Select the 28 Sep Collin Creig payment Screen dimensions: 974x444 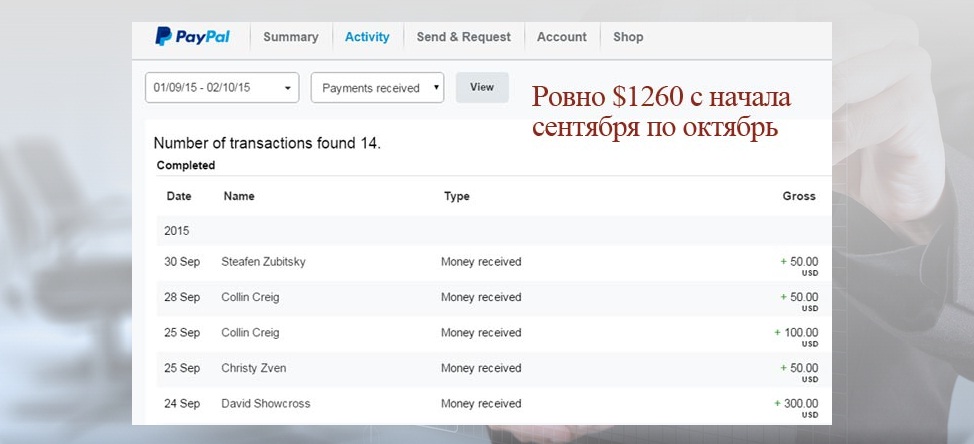[x=251, y=297]
